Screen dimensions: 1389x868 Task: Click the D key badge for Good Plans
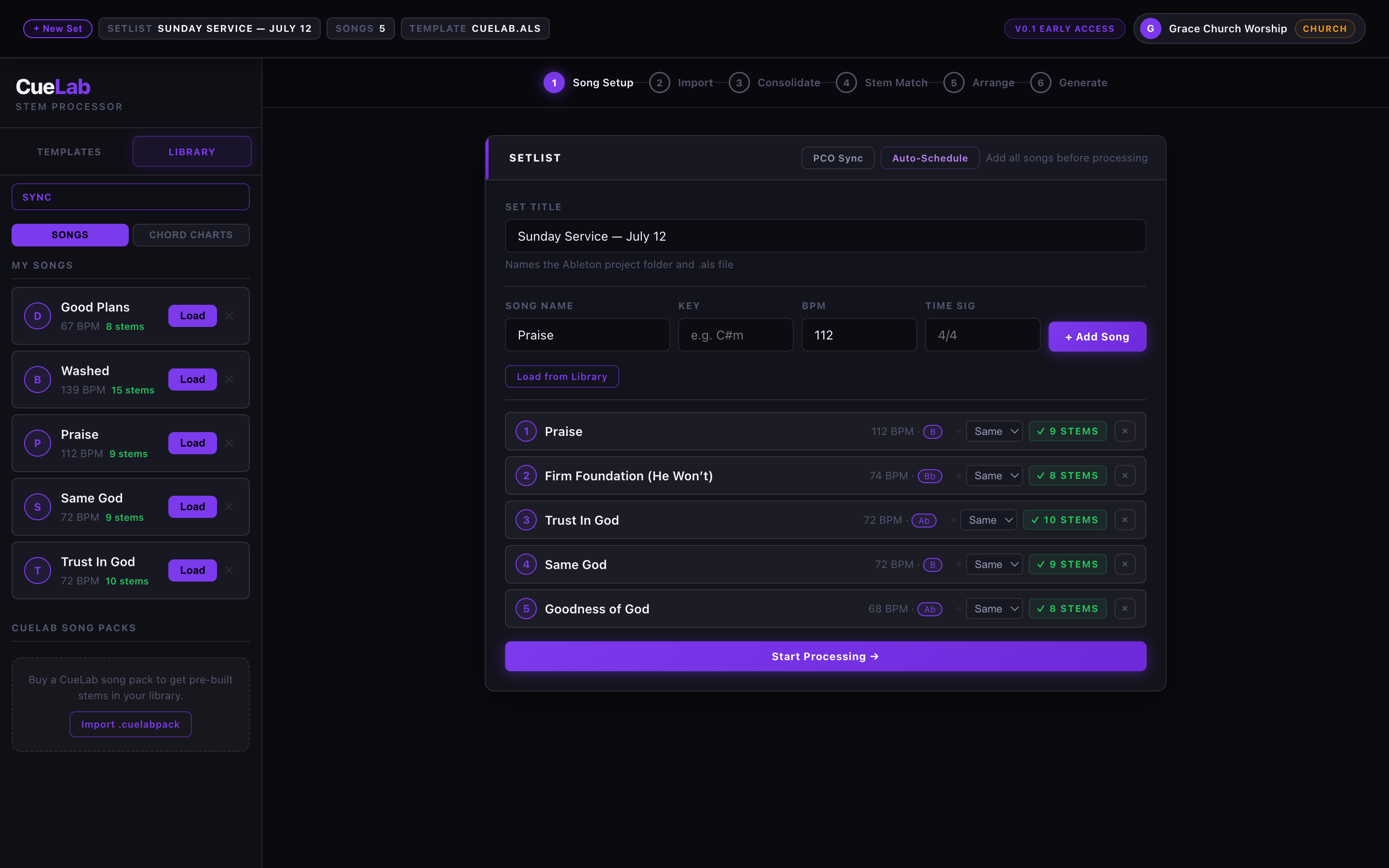38,316
